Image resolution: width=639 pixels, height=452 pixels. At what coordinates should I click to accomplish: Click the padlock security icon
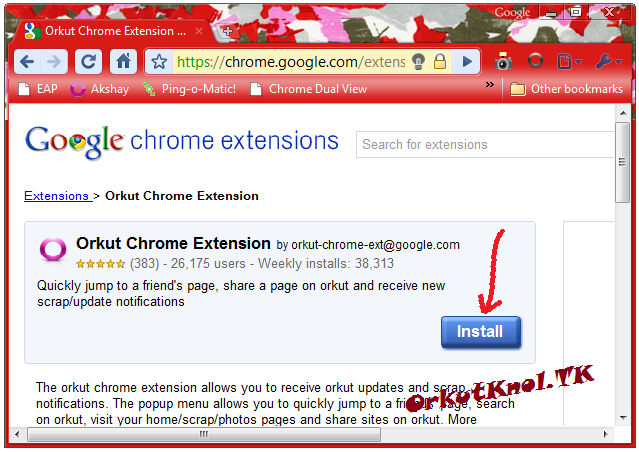(440, 62)
